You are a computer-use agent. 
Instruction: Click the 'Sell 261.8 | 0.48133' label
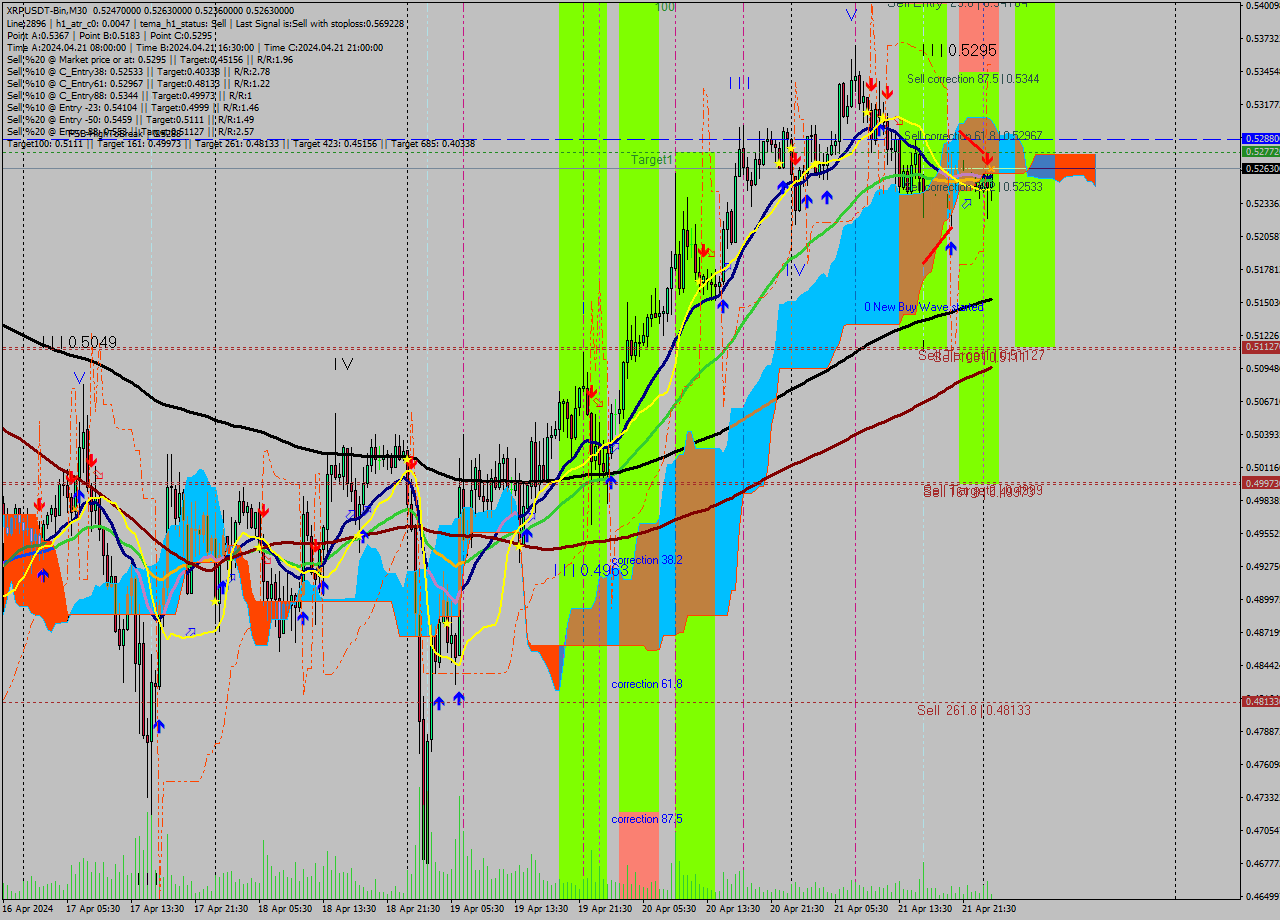click(x=974, y=710)
